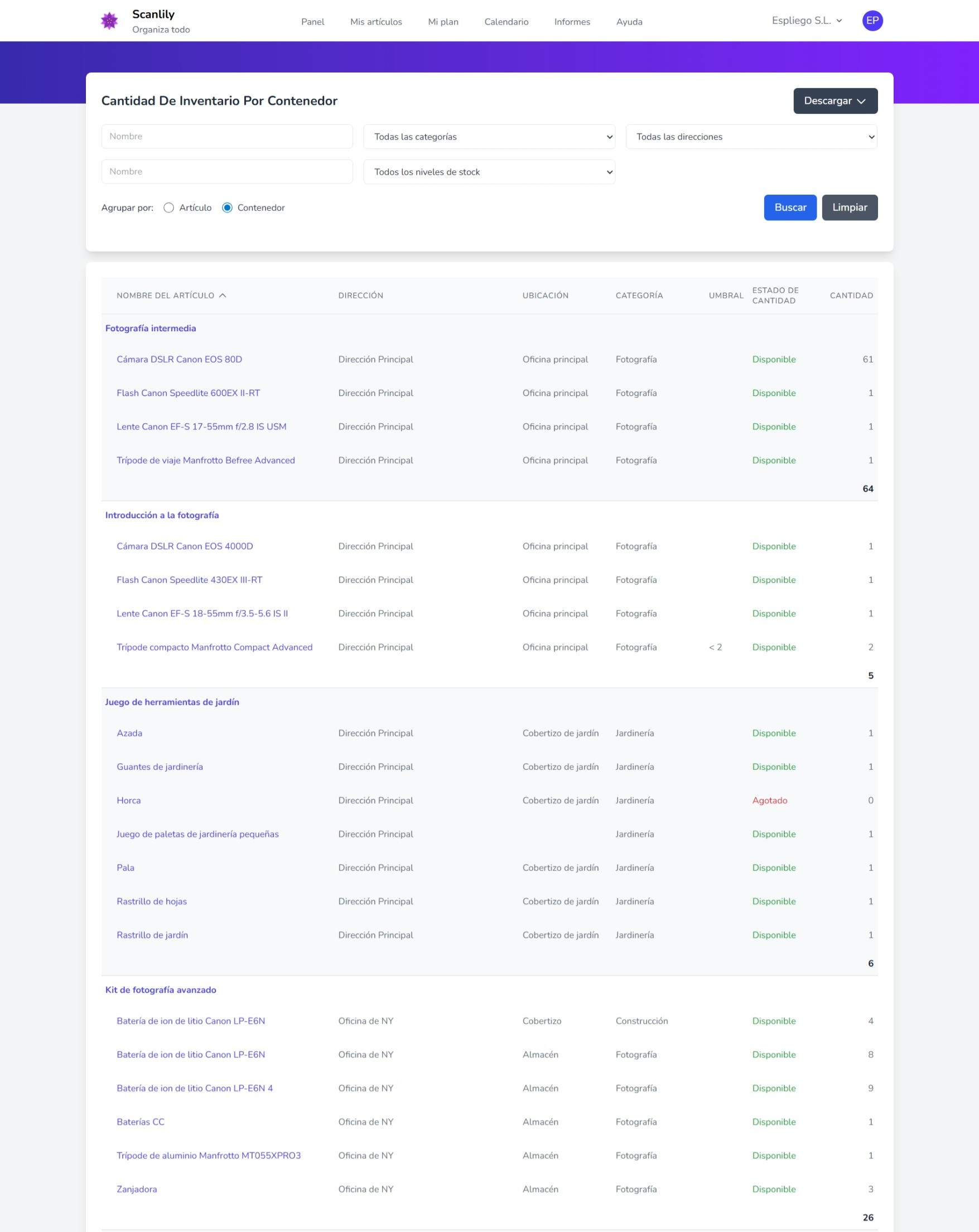Expand the Espliego S.L. account switcher
Screen dimensions: 979x1232
click(x=807, y=21)
